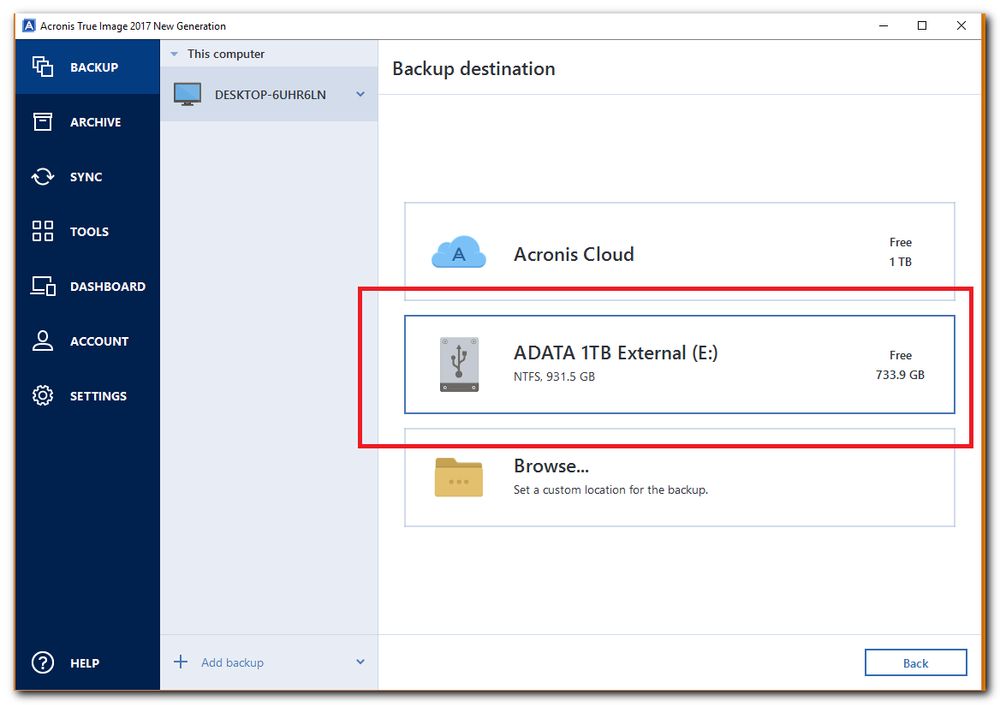This screenshot has height=705, width=1000.
Task: Click the Acronis Cloud icon
Action: [459, 253]
